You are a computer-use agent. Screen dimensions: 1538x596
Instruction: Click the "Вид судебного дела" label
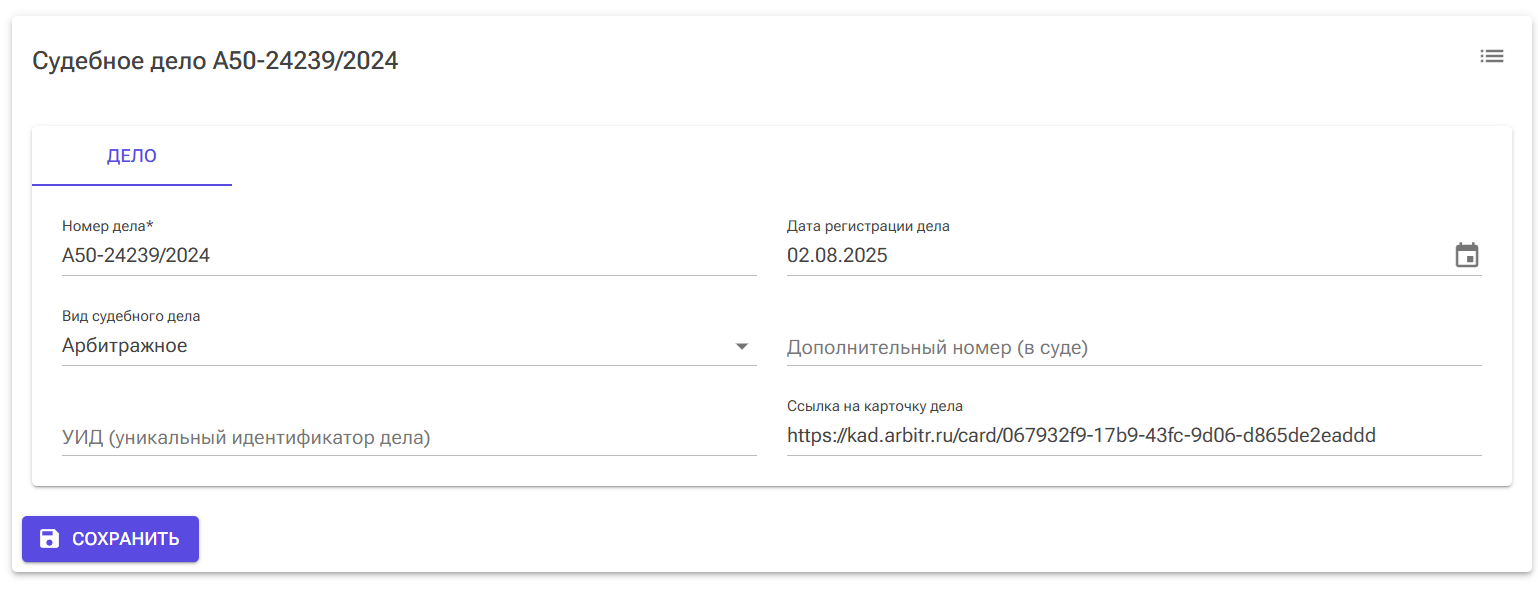click(131, 316)
